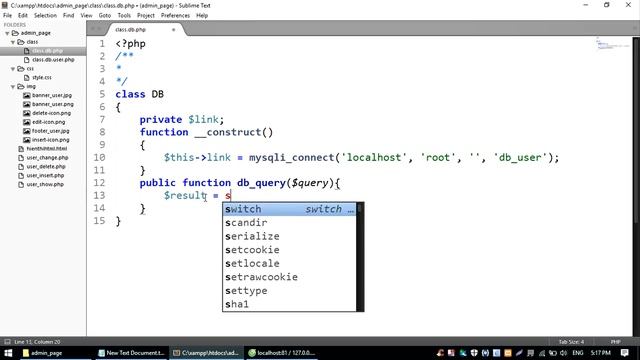The image size is (640, 360).
Task: Choose setrawcookie autocomplete suggestion
Action: (289, 277)
